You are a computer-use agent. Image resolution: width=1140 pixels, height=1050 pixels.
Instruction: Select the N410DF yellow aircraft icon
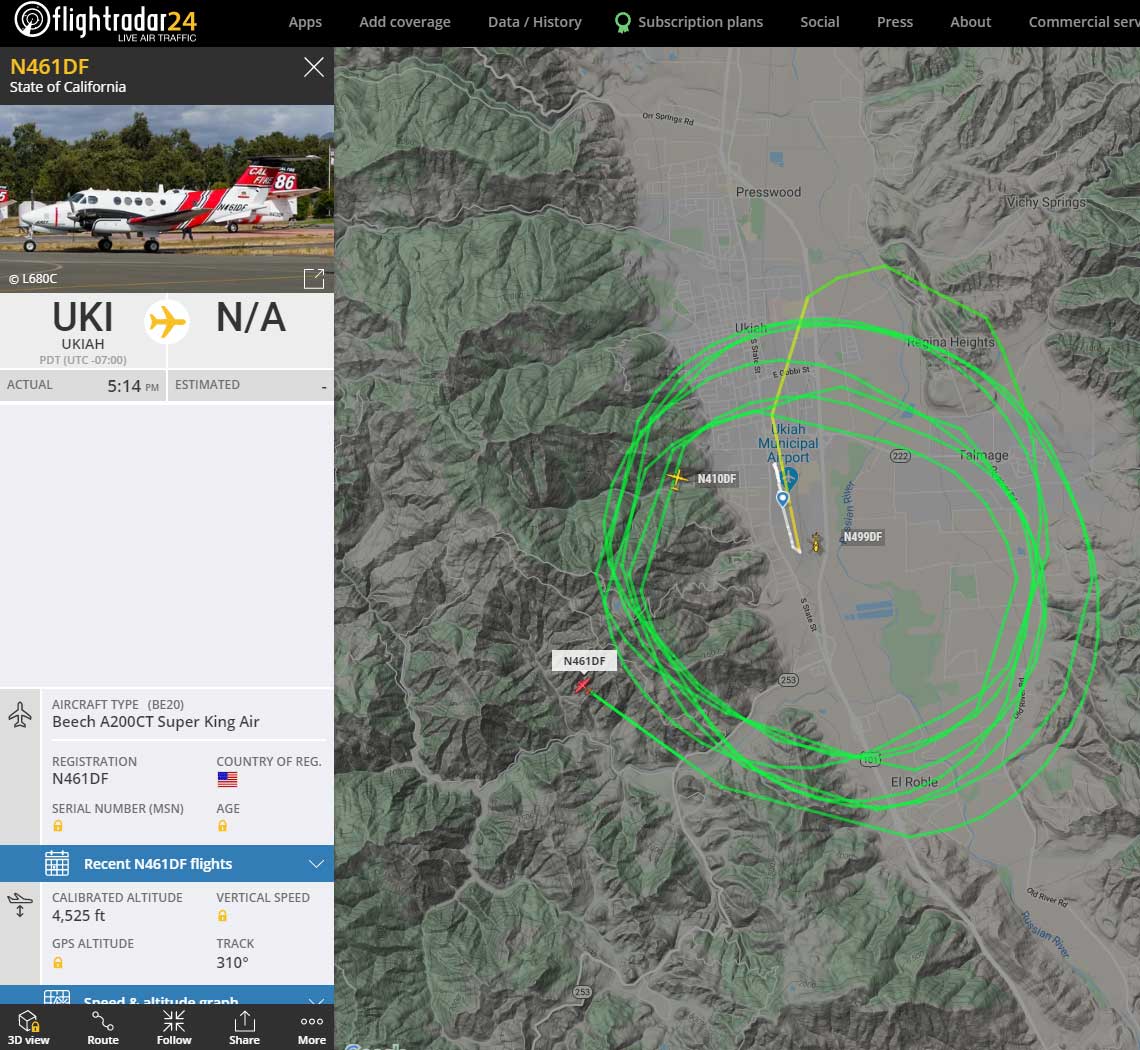(x=677, y=478)
